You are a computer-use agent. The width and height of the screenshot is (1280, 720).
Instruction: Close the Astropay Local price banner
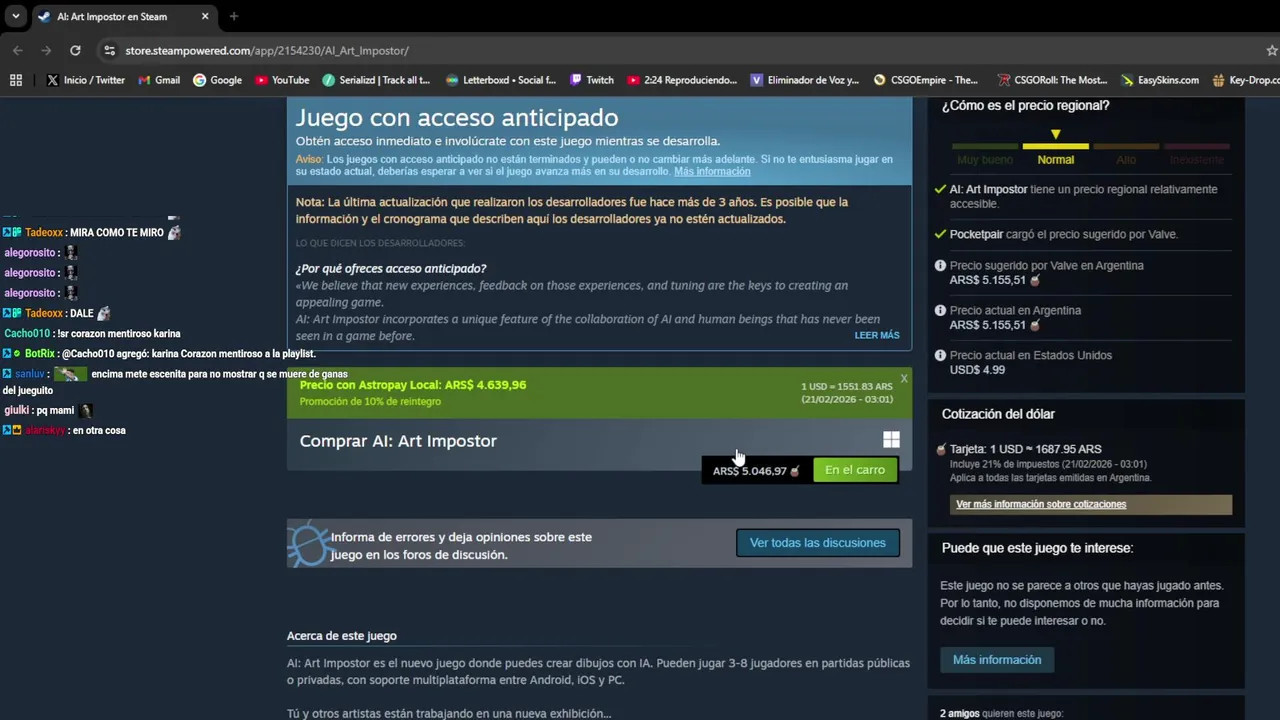[x=904, y=378]
